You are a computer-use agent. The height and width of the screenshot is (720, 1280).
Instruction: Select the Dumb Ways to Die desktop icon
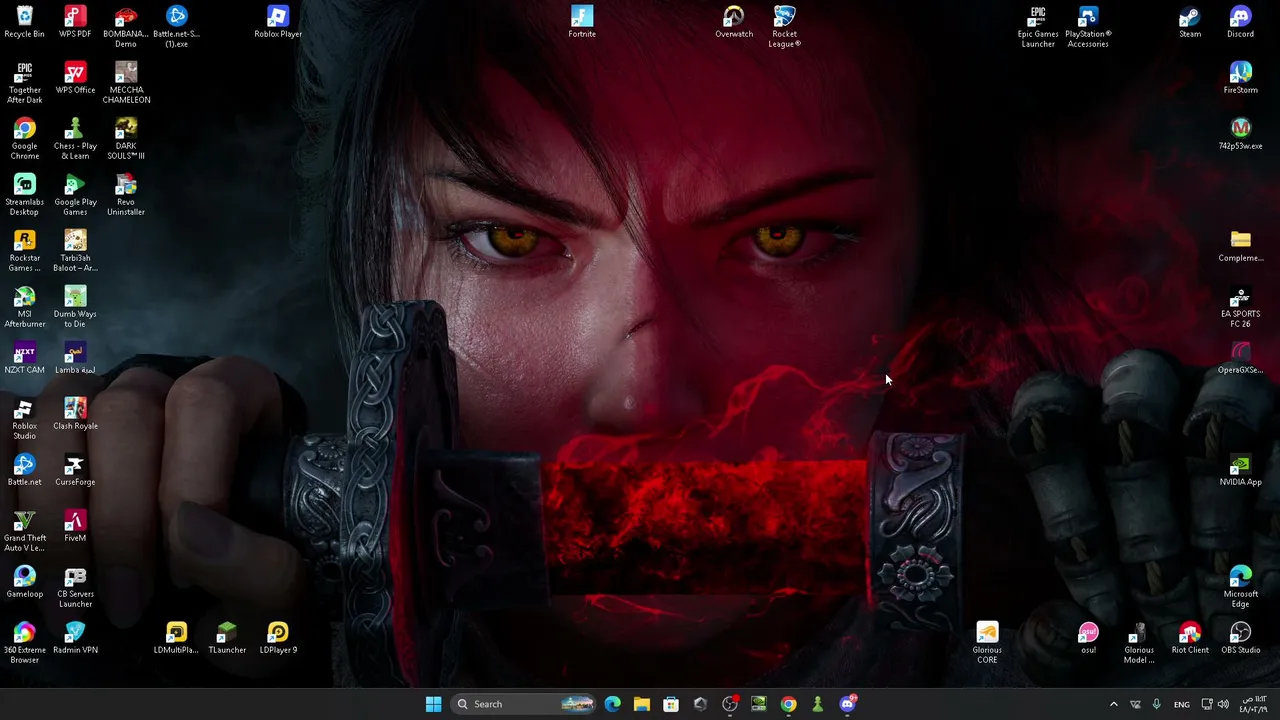75,307
